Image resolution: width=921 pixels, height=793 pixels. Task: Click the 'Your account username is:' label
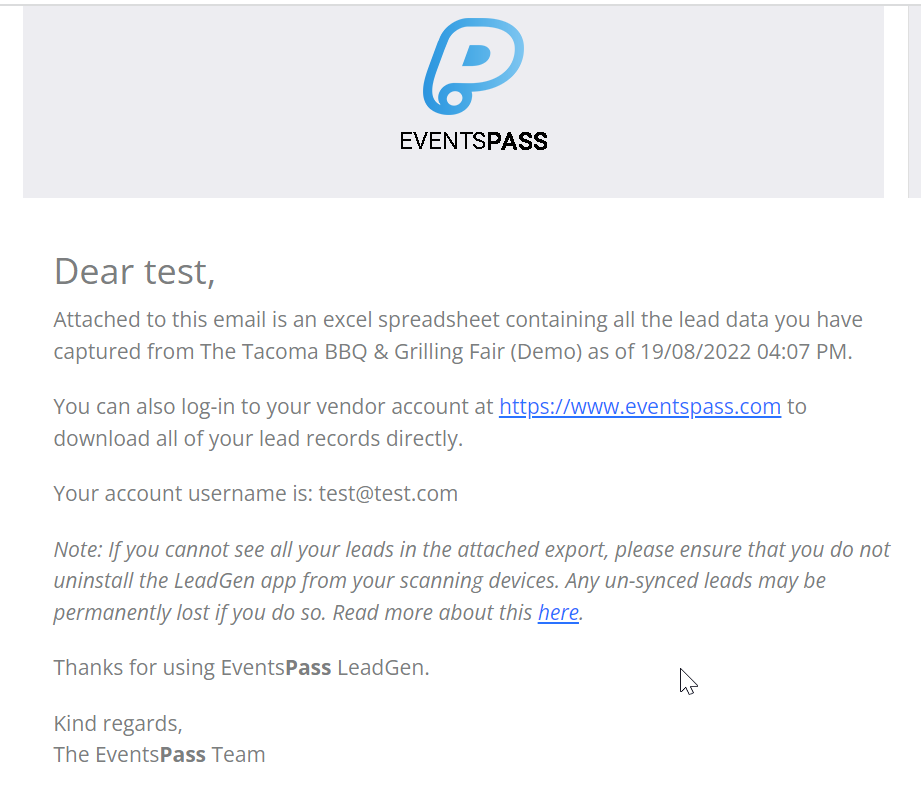(184, 493)
